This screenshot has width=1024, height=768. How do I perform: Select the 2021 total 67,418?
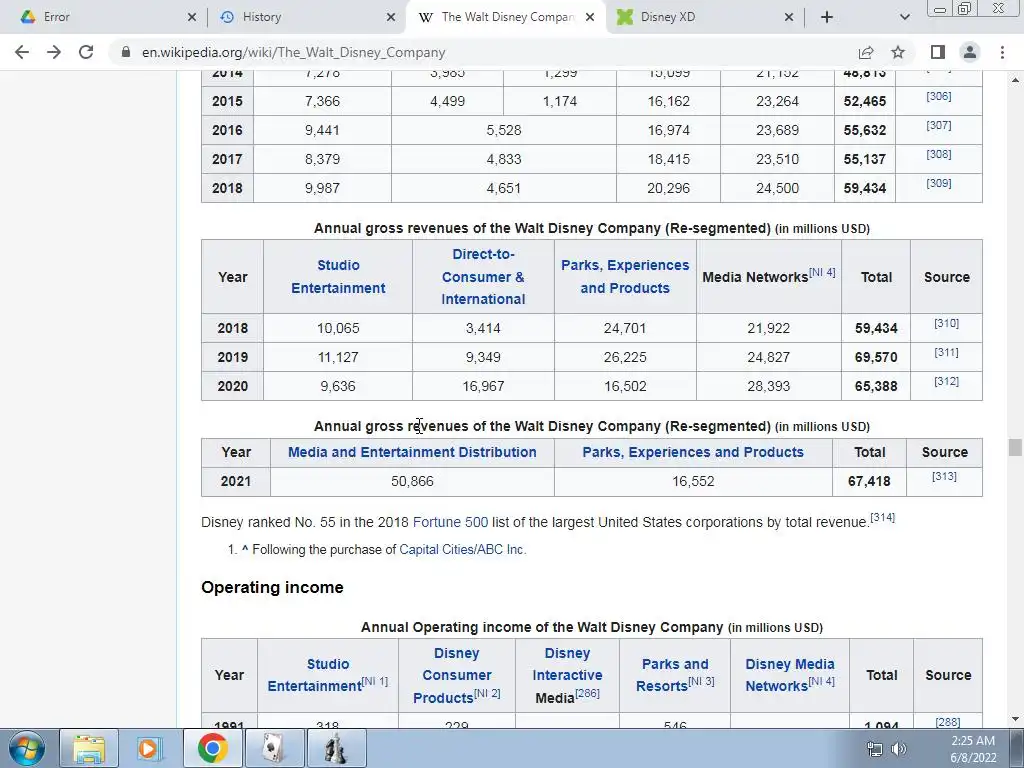click(869, 481)
